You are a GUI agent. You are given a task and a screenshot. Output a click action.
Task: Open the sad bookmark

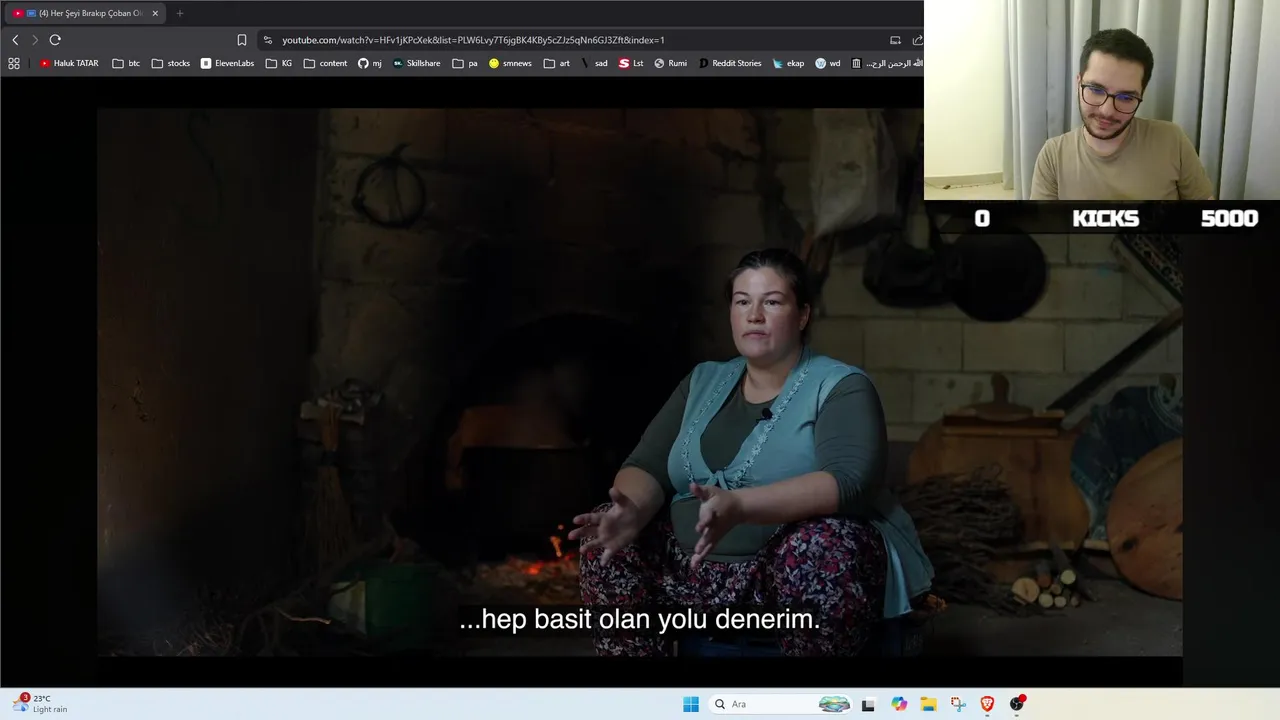pyautogui.click(x=594, y=63)
